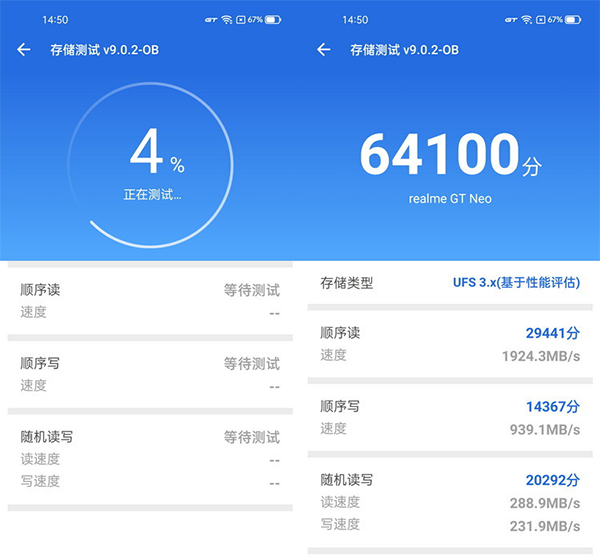The image size is (600, 558).
Task: Tap the 随机读写 row marked 等待测试
Action: 150,459
